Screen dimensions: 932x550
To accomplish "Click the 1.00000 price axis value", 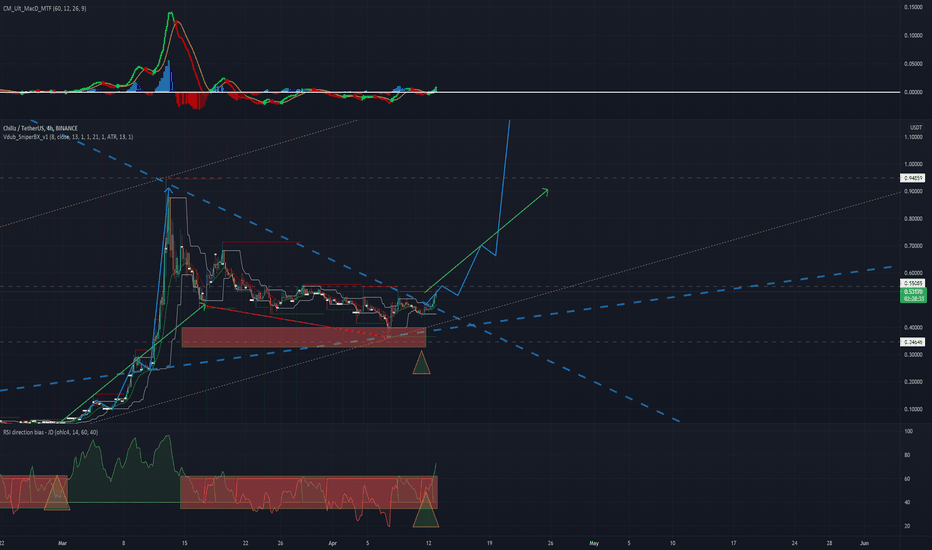I will pos(913,164).
